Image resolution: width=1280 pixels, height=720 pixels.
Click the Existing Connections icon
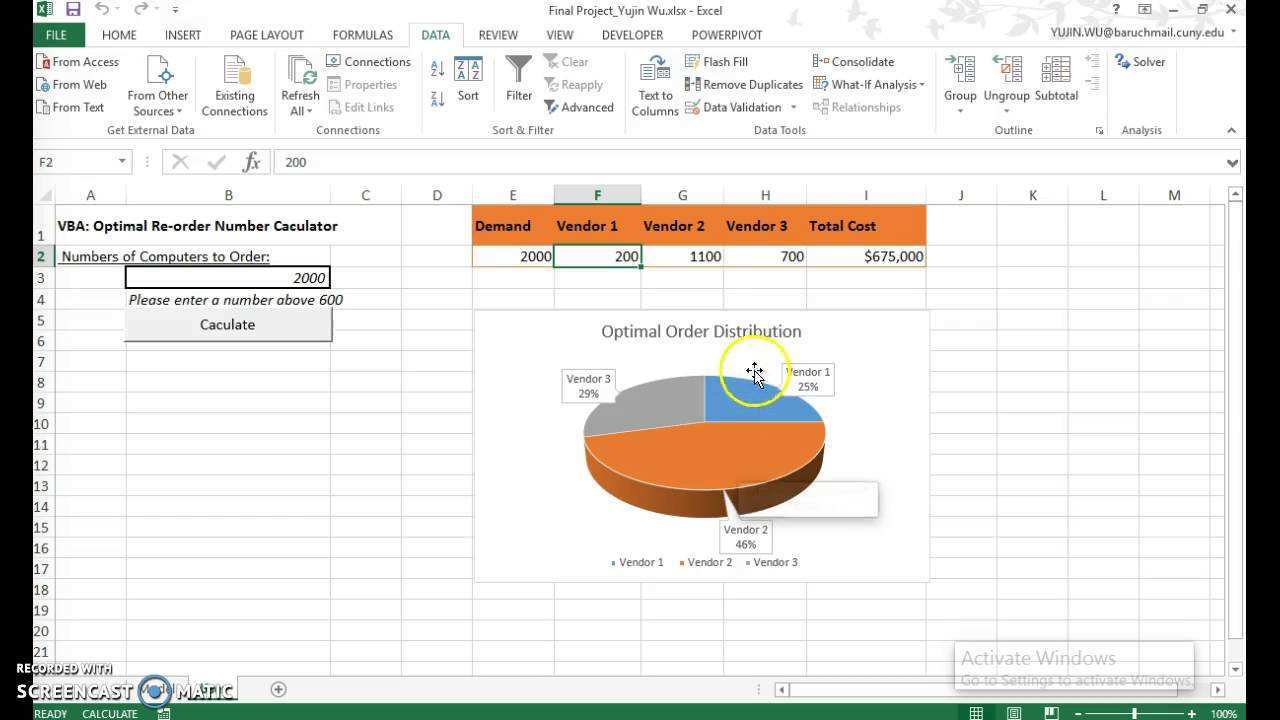235,86
